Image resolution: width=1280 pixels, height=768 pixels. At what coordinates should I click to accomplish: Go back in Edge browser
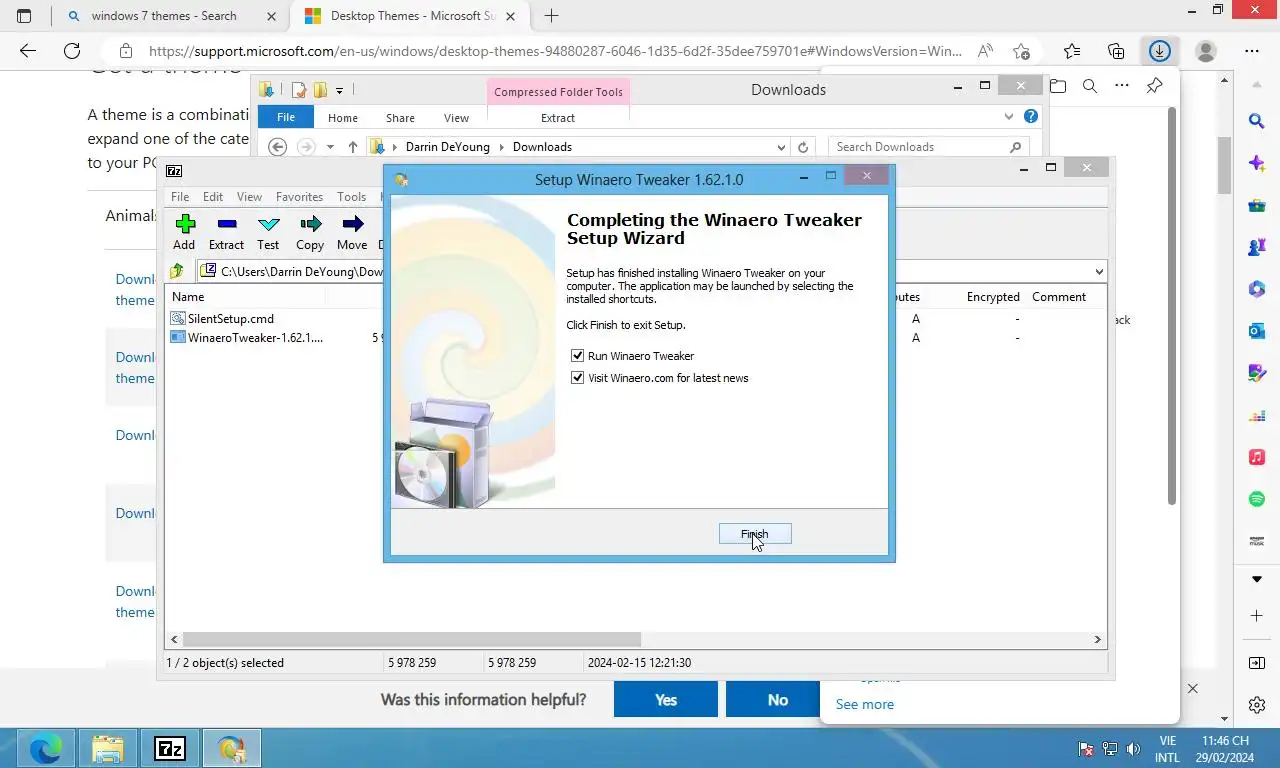pyautogui.click(x=28, y=51)
